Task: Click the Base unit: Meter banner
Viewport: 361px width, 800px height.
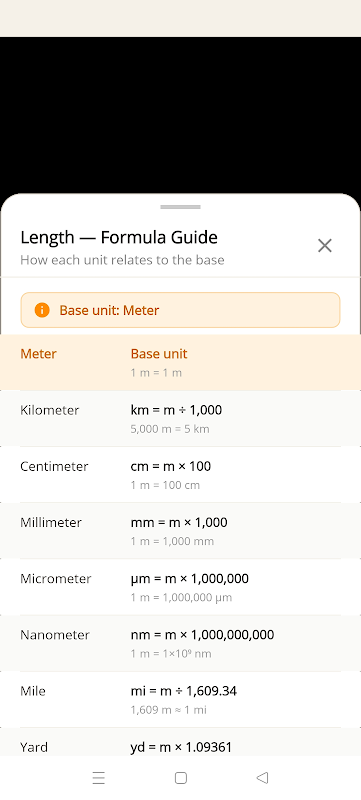Action: click(180, 310)
